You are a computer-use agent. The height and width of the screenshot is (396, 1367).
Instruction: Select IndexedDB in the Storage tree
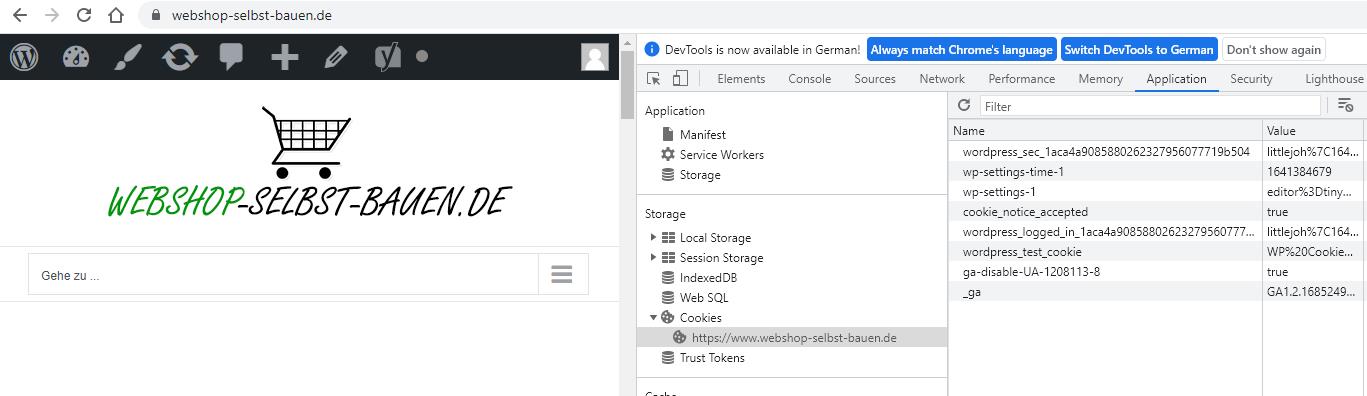tap(708, 278)
